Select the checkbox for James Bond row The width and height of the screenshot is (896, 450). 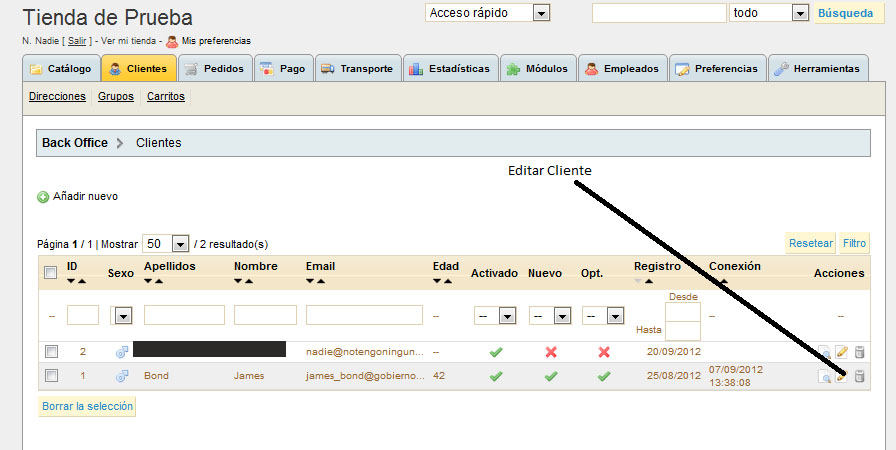pos(51,376)
